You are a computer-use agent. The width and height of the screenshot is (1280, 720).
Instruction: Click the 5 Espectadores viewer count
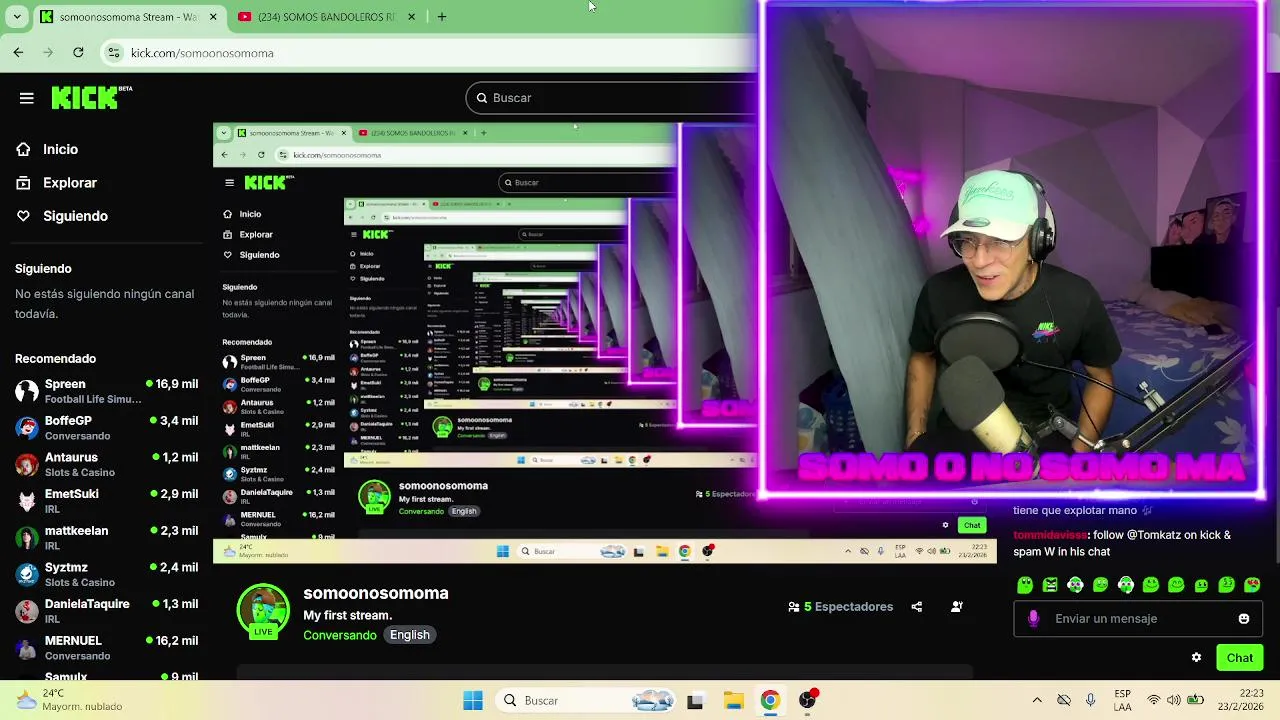pyautogui.click(x=840, y=607)
